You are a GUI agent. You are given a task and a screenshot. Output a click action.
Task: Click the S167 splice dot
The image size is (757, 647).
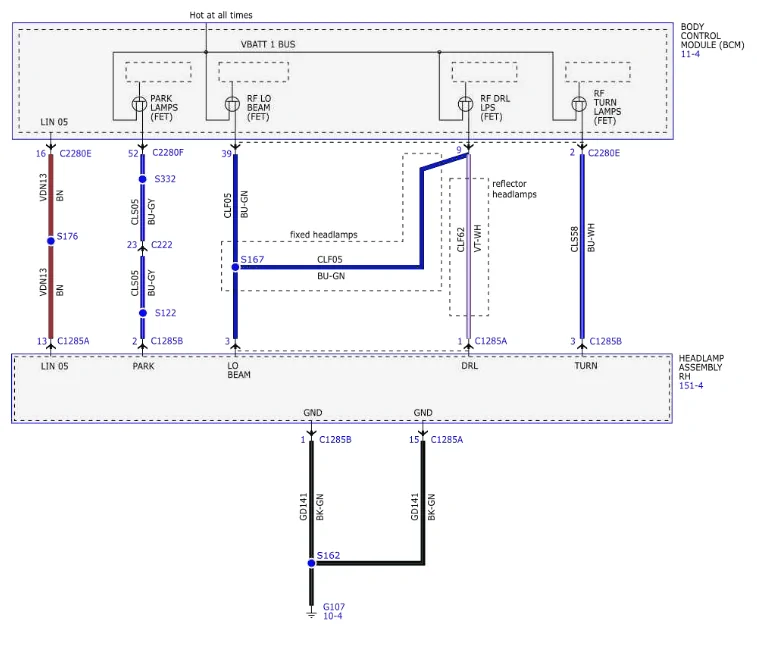(235, 267)
